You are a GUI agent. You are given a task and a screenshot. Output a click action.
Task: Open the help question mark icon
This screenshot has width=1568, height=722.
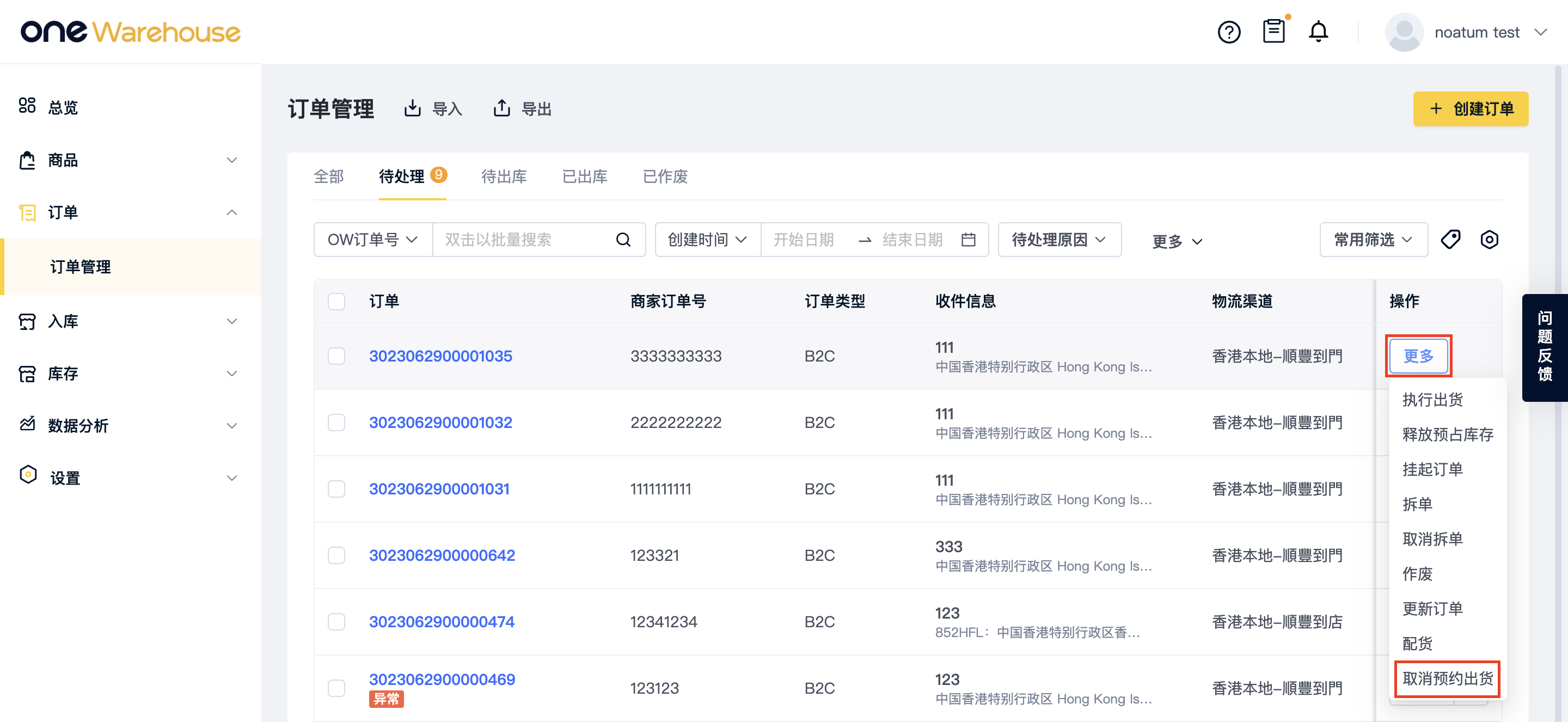1229,32
